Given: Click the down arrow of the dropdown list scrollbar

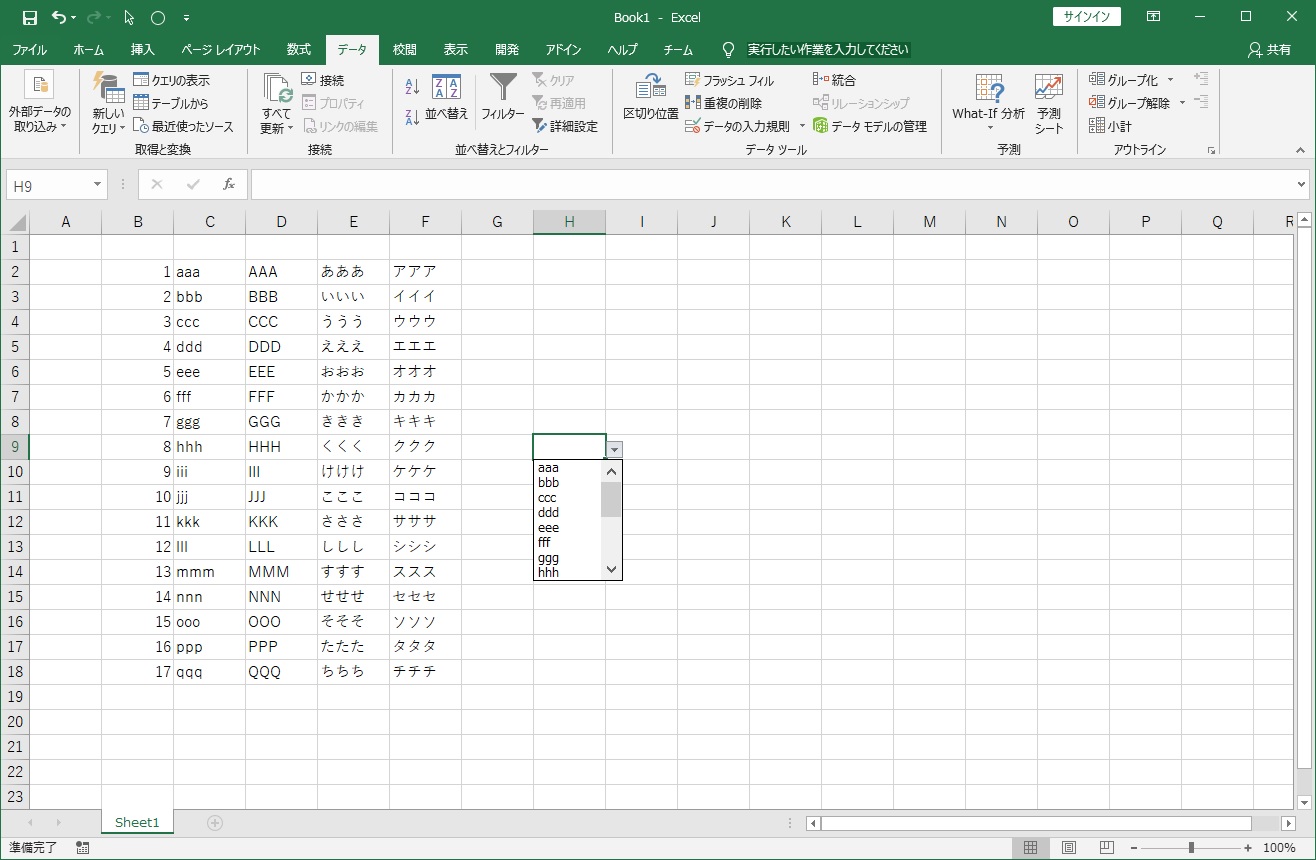Looking at the screenshot, I should click(611, 569).
